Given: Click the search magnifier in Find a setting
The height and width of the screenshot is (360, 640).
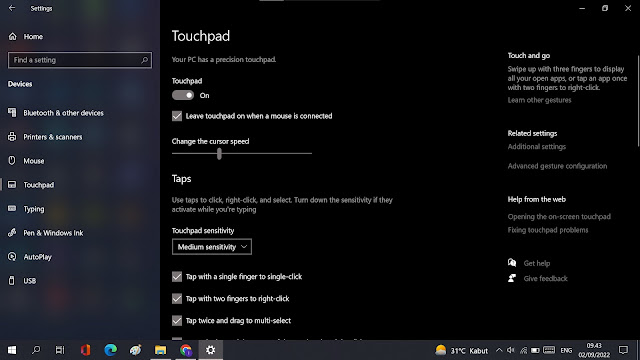Looking at the screenshot, I should pos(144,60).
